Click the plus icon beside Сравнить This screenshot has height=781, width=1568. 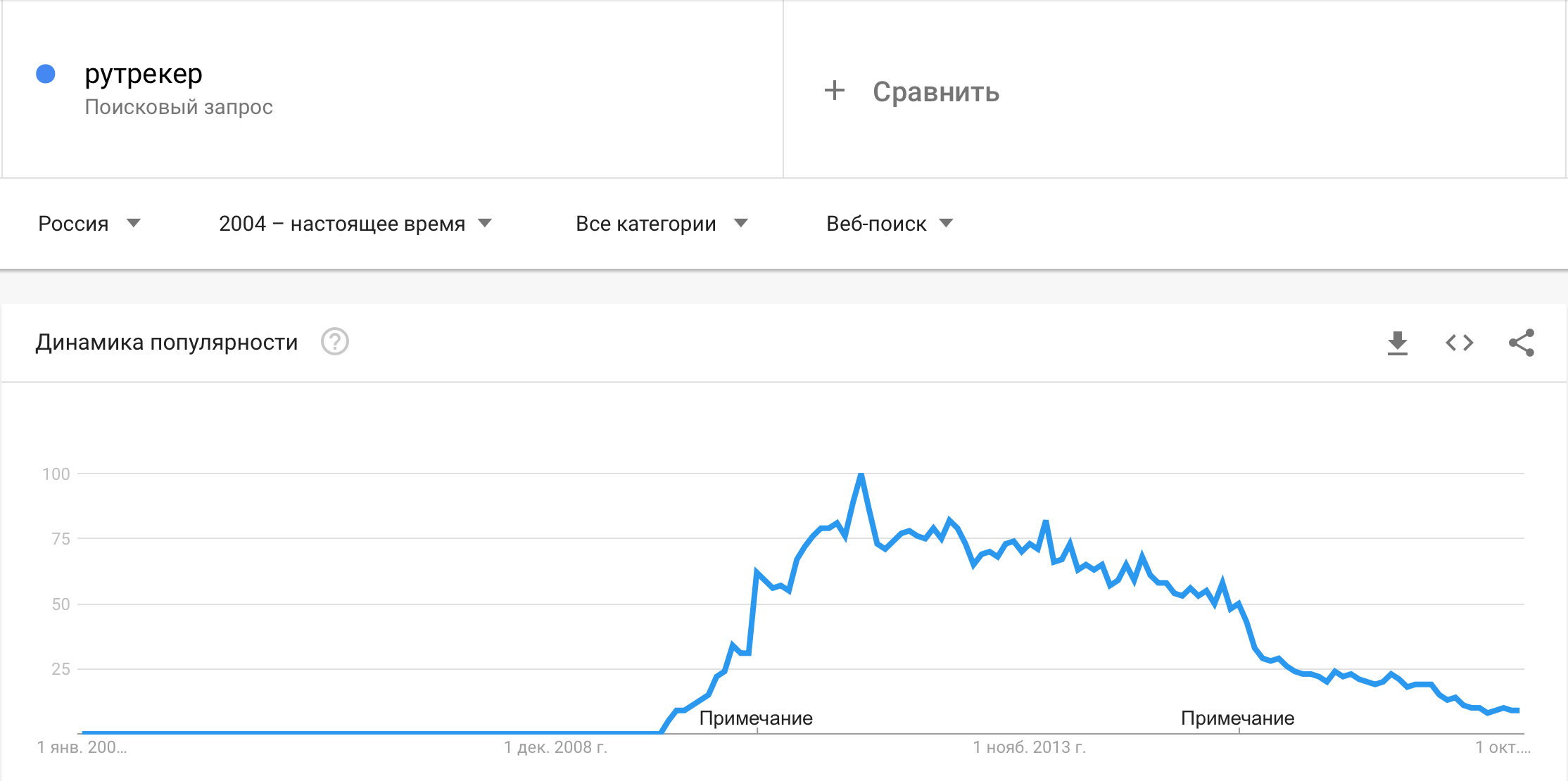coord(834,91)
